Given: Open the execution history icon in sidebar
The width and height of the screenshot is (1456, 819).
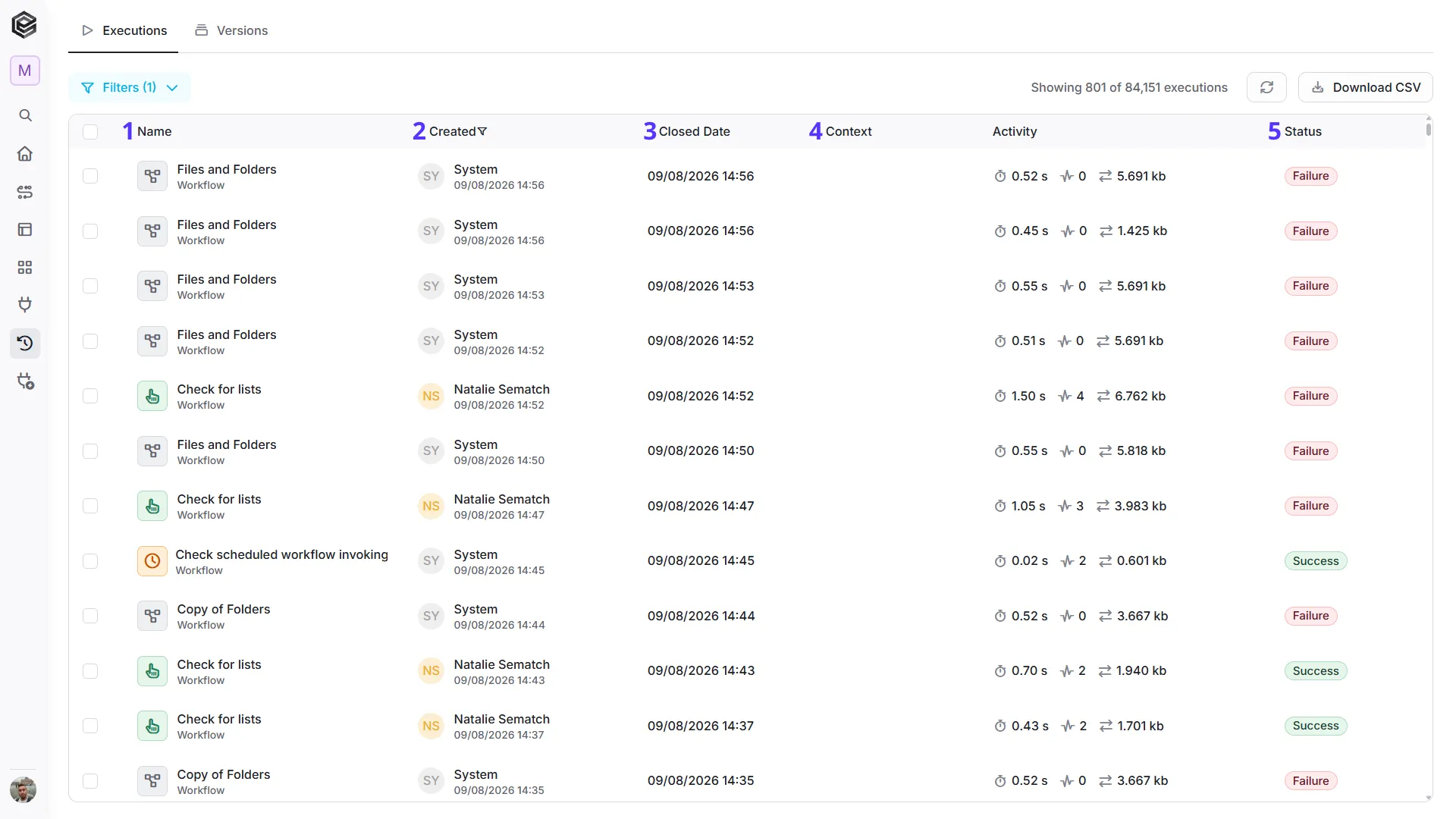Looking at the screenshot, I should [25, 343].
